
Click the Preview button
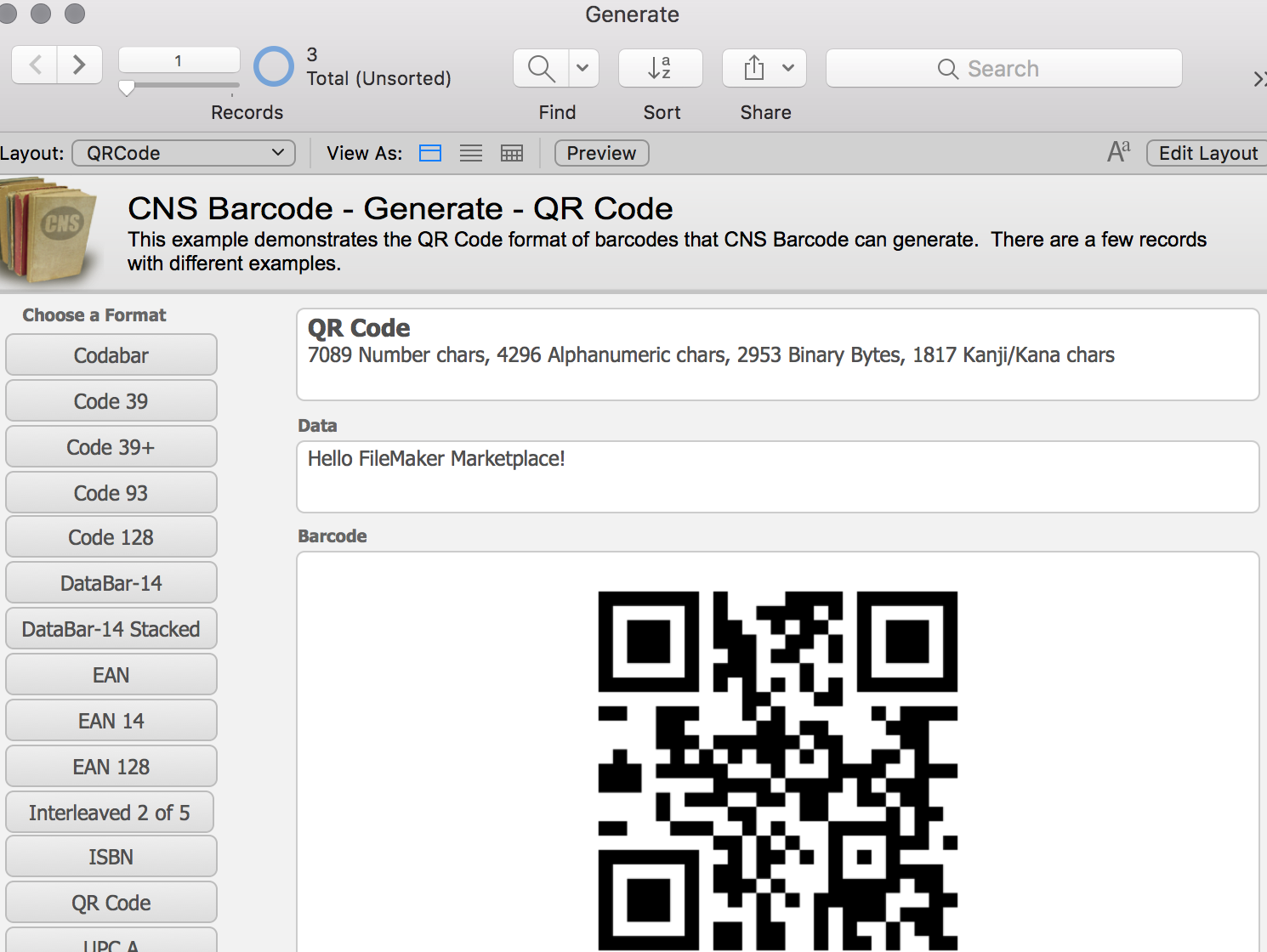tap(601, 153)
